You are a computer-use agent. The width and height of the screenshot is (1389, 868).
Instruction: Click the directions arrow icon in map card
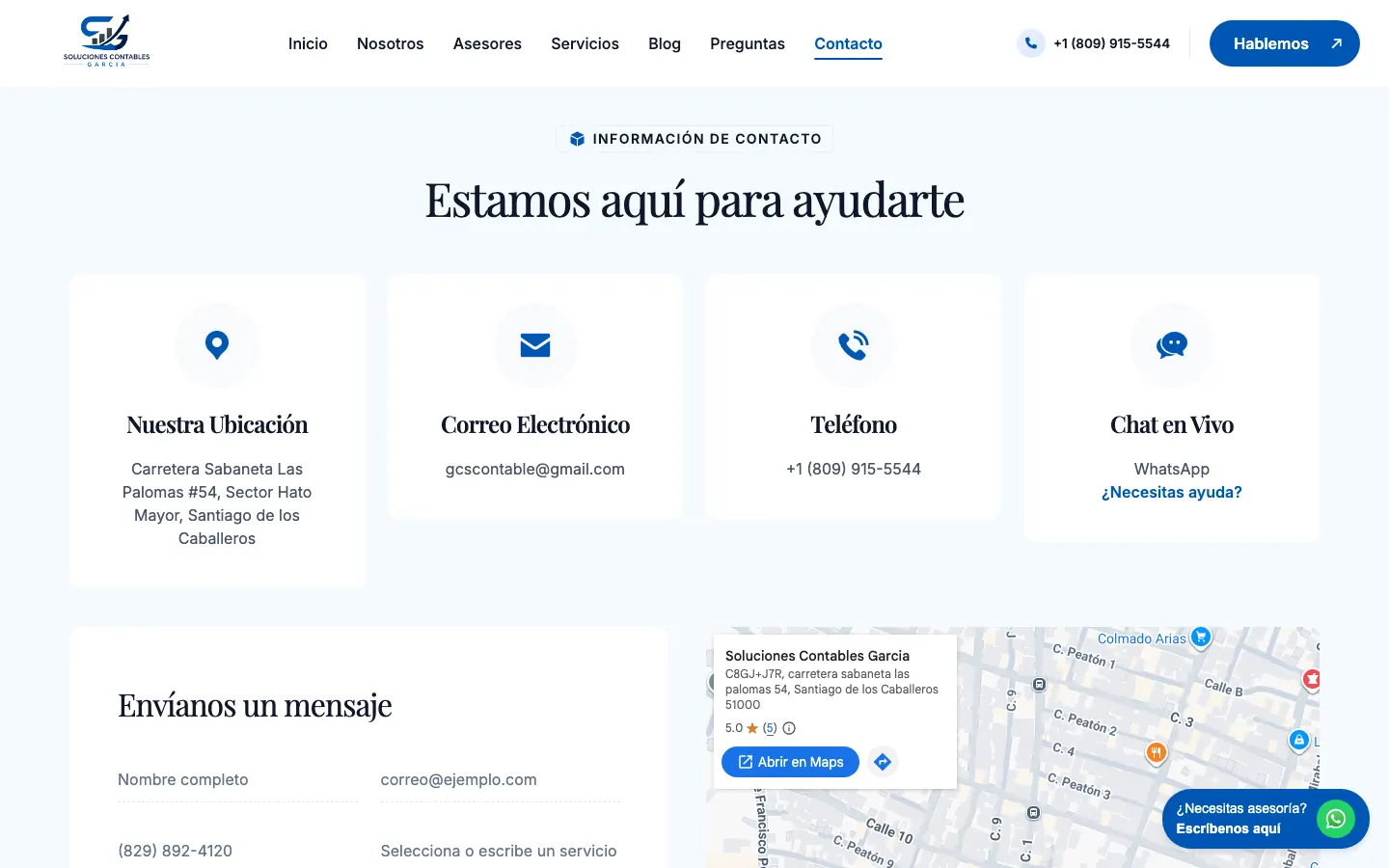(883, 762)
